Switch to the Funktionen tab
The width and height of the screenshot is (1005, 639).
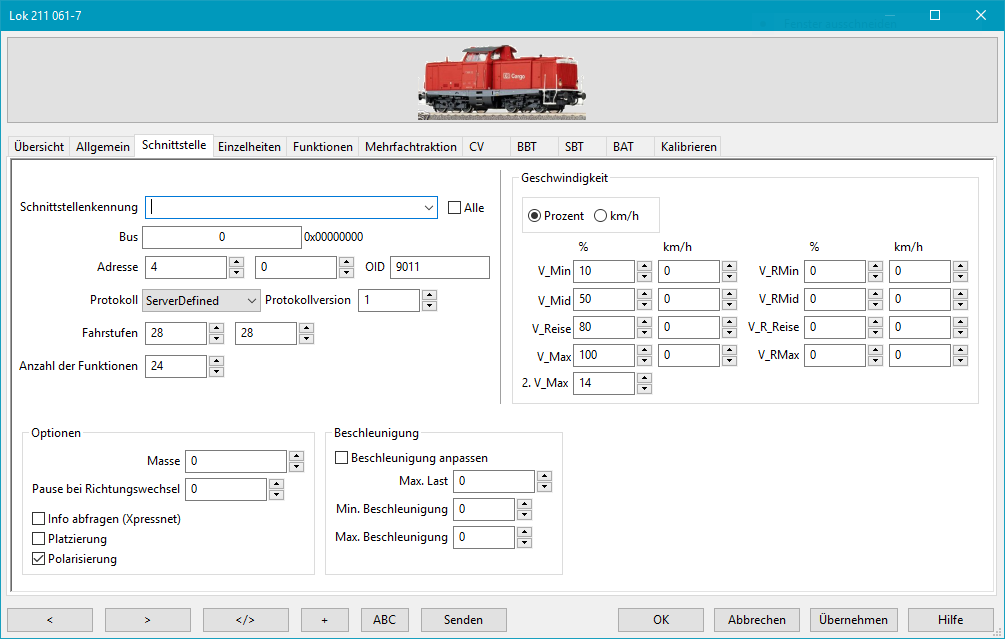(322, 147)
